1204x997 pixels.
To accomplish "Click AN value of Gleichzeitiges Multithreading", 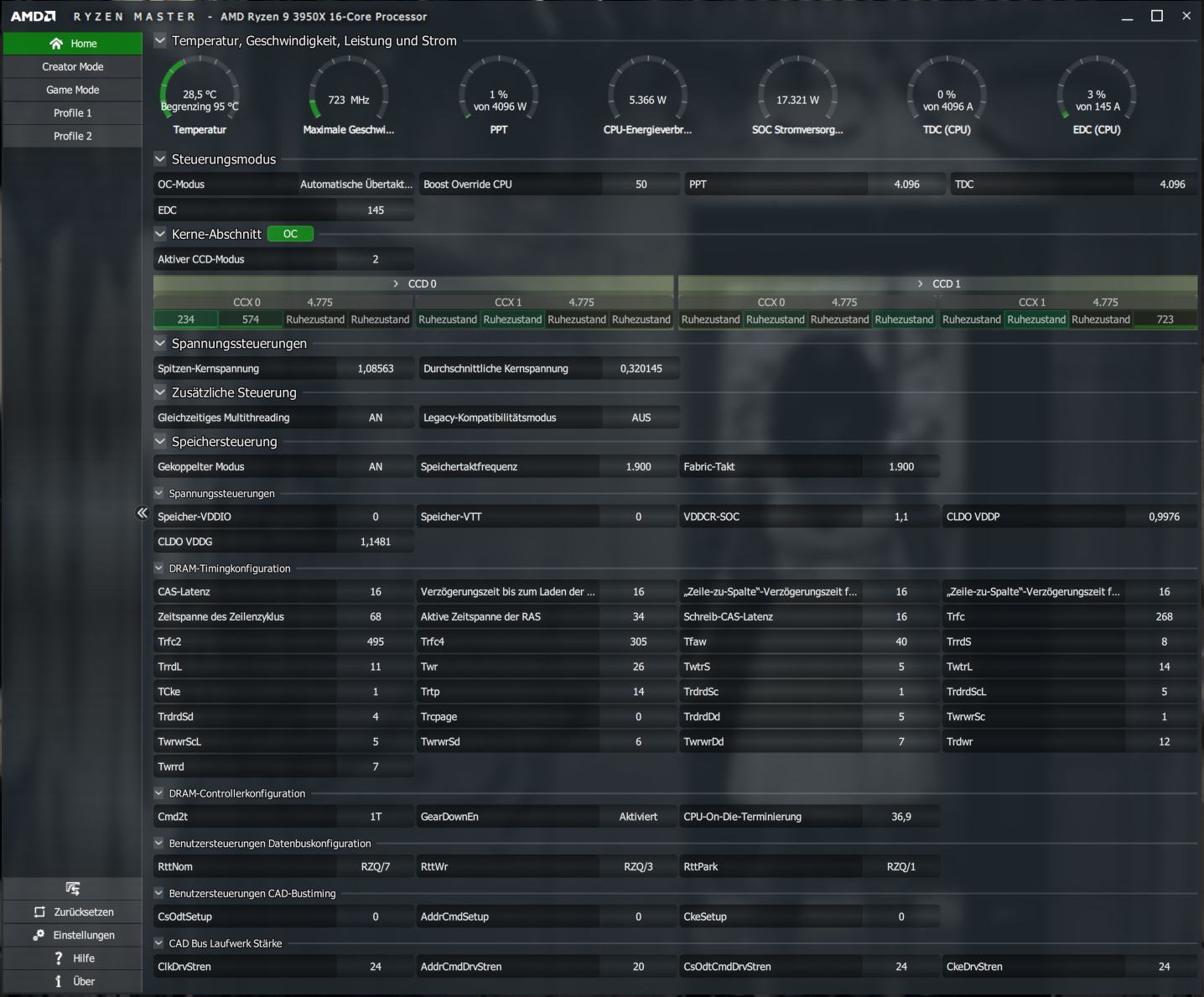I will 376,418.
